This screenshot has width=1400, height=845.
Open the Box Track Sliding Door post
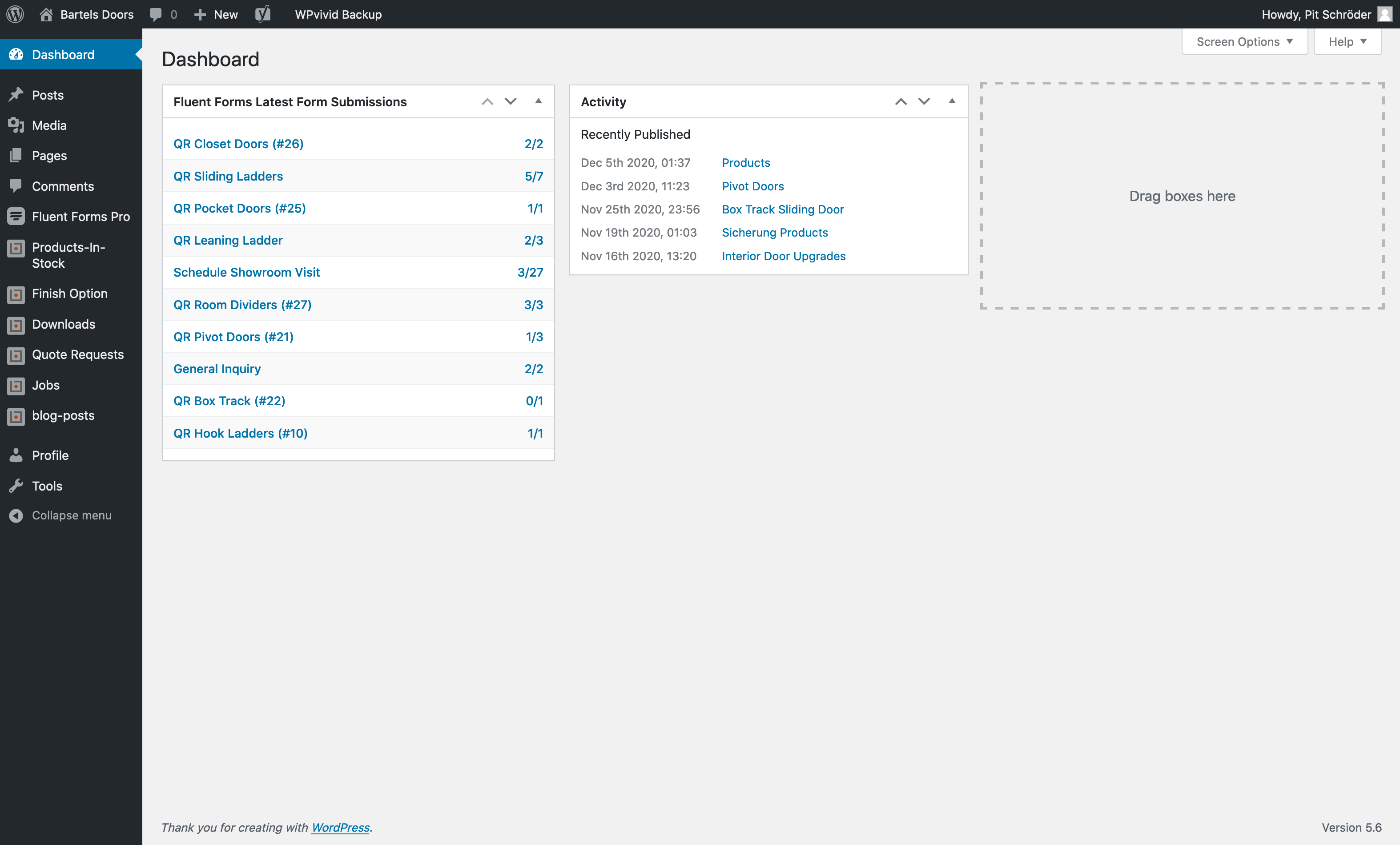point(782,209)
